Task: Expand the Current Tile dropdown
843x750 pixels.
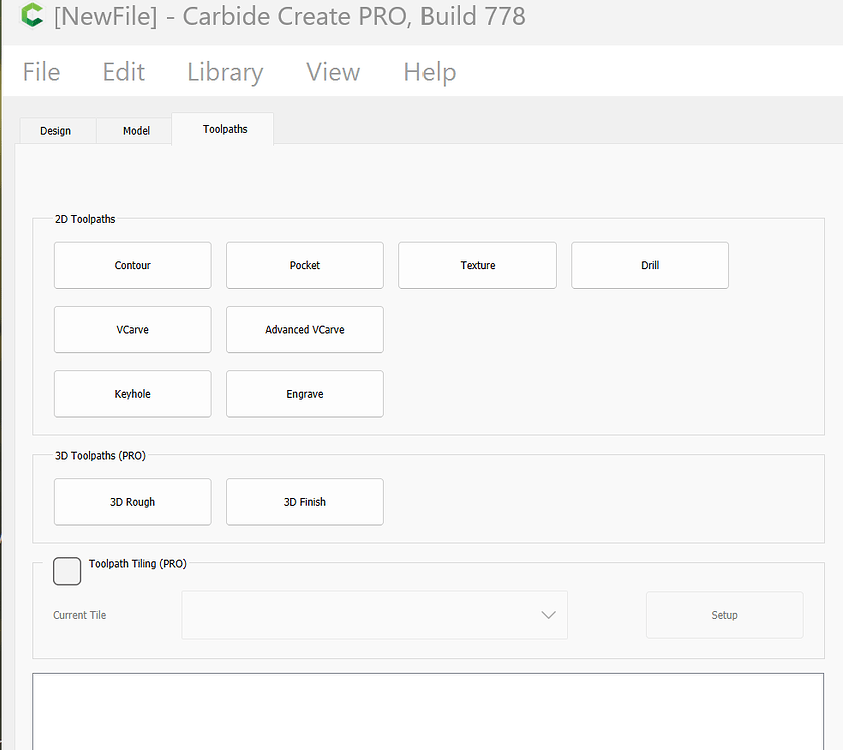Action: click(x=375, y=615)
